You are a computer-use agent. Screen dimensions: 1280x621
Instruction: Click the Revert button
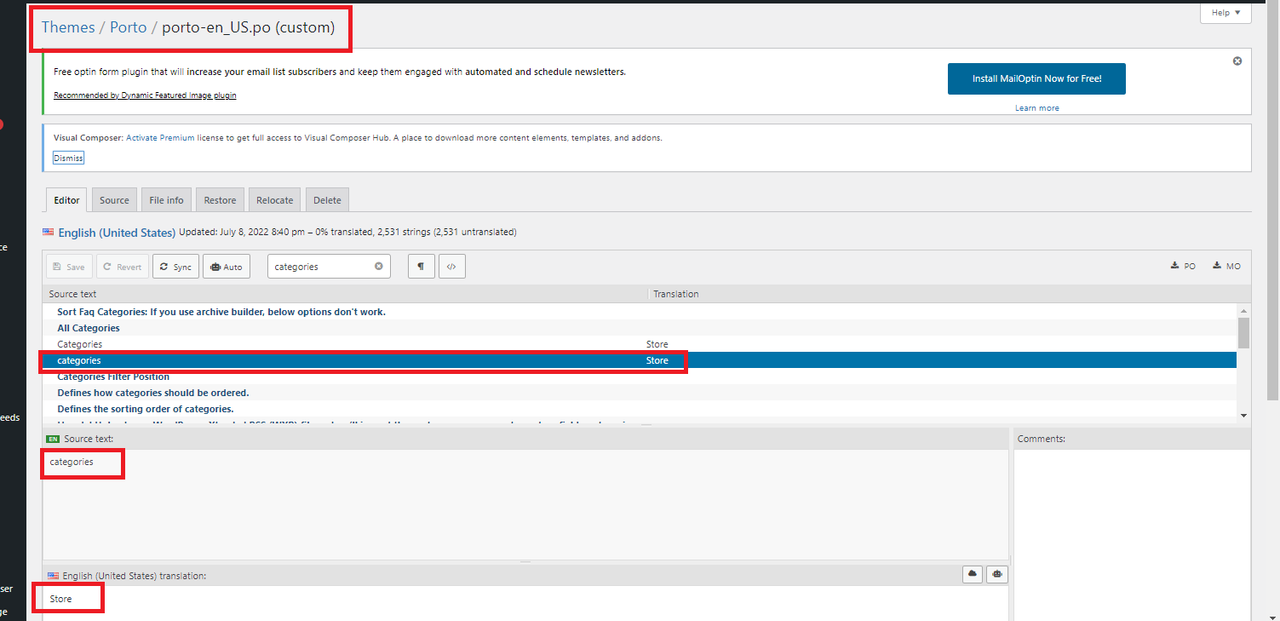[123, 267]
